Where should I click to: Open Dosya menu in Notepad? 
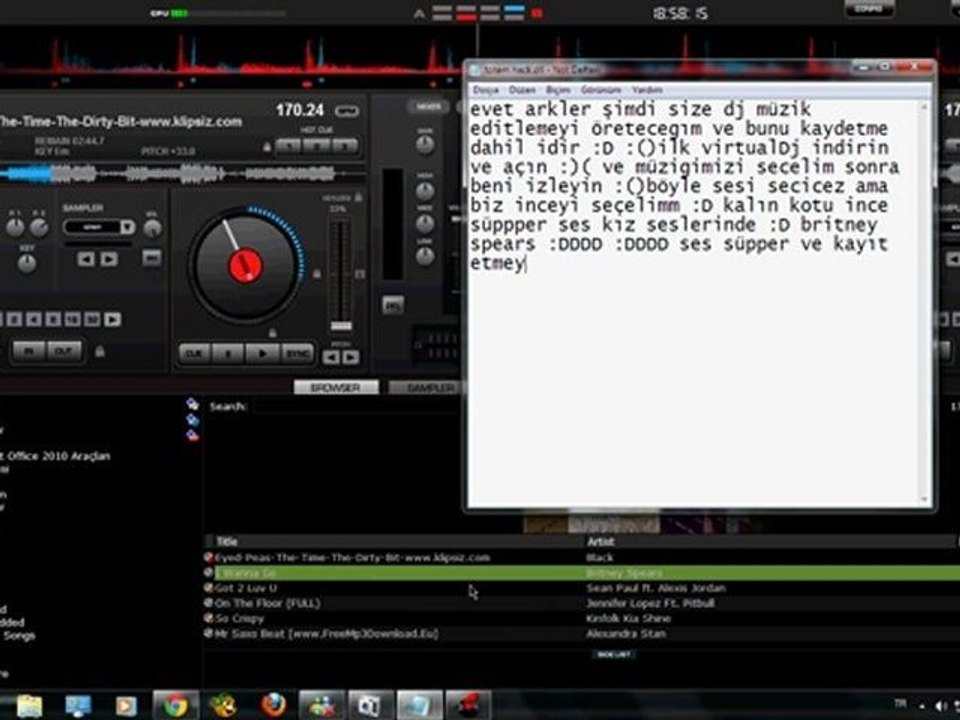point(486,90)
